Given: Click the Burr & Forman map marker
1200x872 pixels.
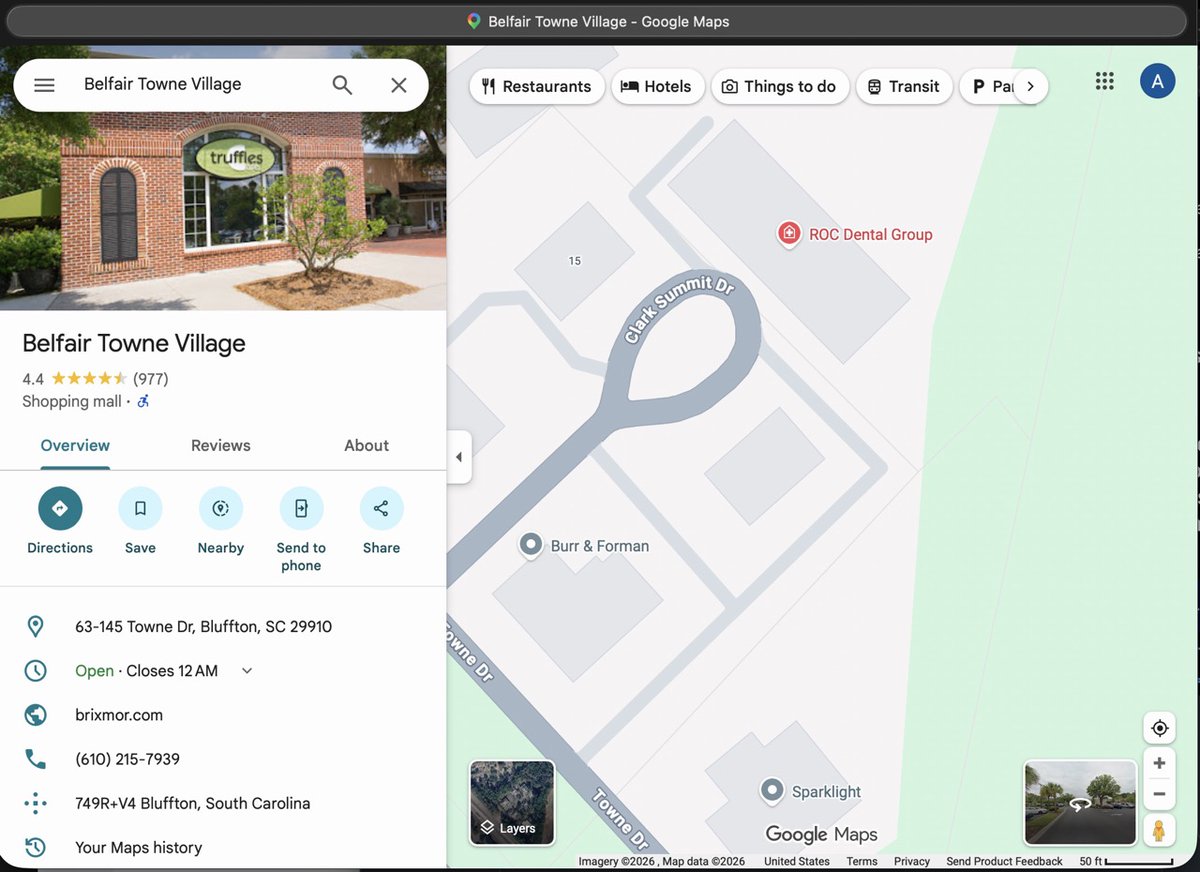Looking at the screenshot, I should click(531, 545).
